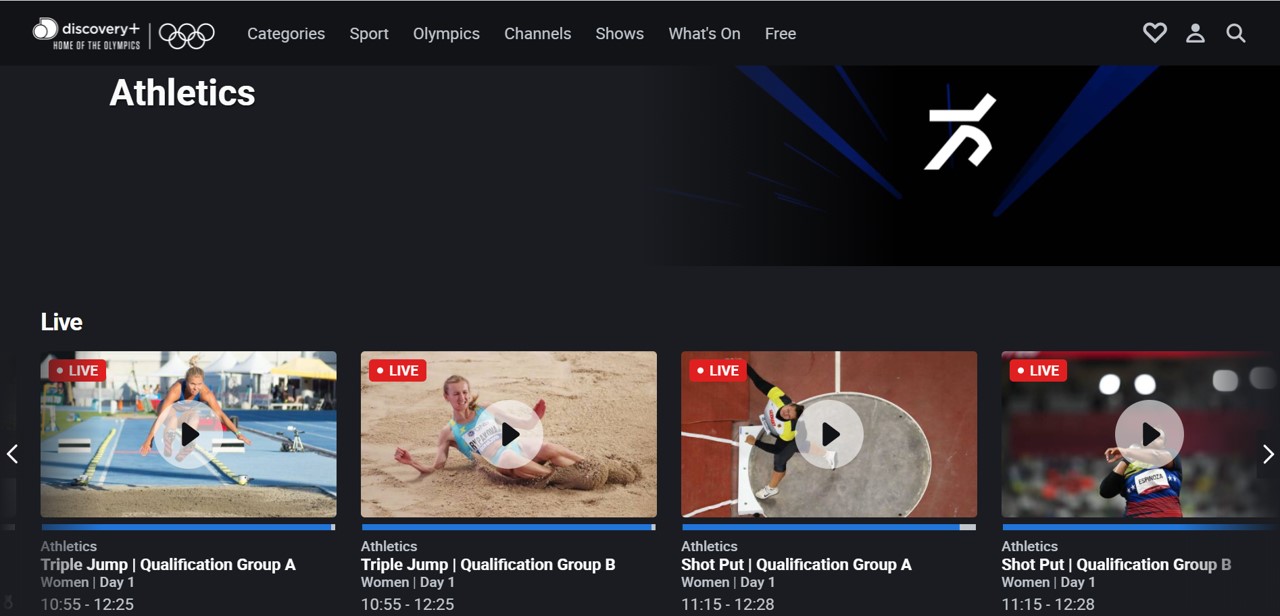Go to the Olympics section

pos(446,33)
